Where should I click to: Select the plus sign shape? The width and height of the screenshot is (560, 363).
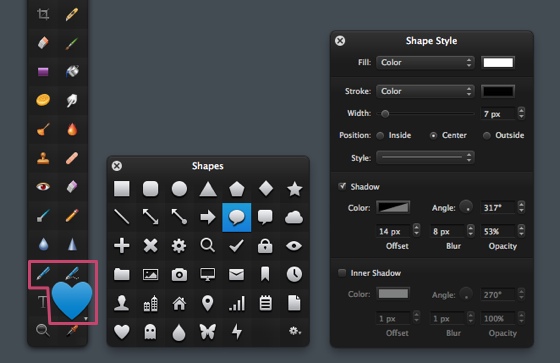click(x=122, y=246)
